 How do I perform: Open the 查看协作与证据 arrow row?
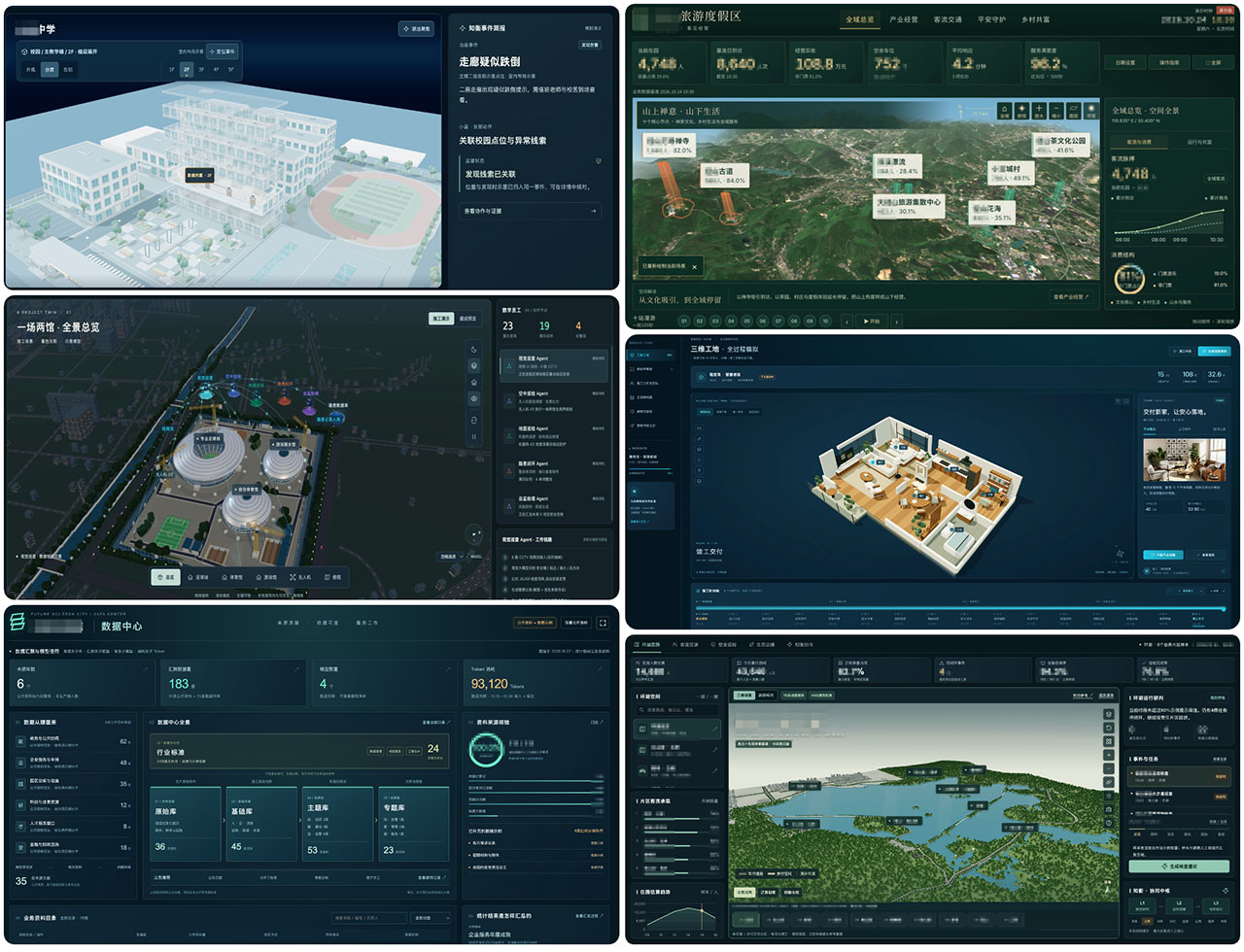tap(531, 211)
